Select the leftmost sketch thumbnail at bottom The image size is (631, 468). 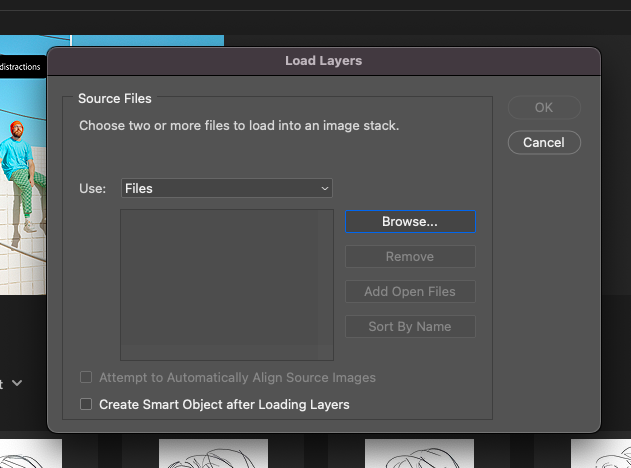tap(30, 454)
